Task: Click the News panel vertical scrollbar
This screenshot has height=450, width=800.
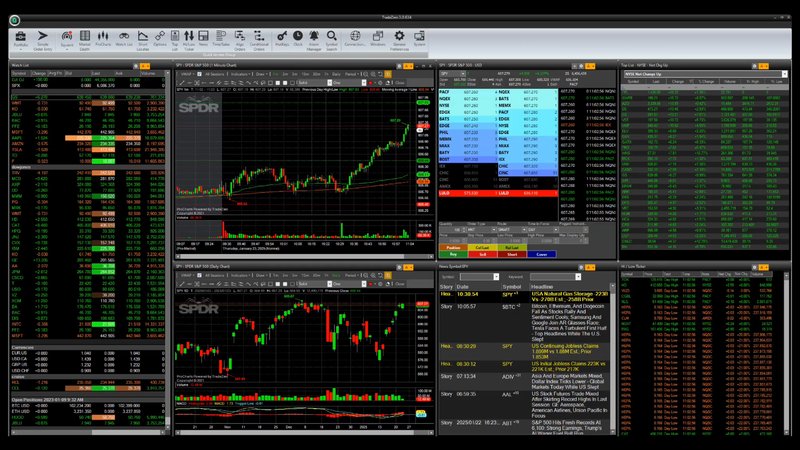Action: 613,357
